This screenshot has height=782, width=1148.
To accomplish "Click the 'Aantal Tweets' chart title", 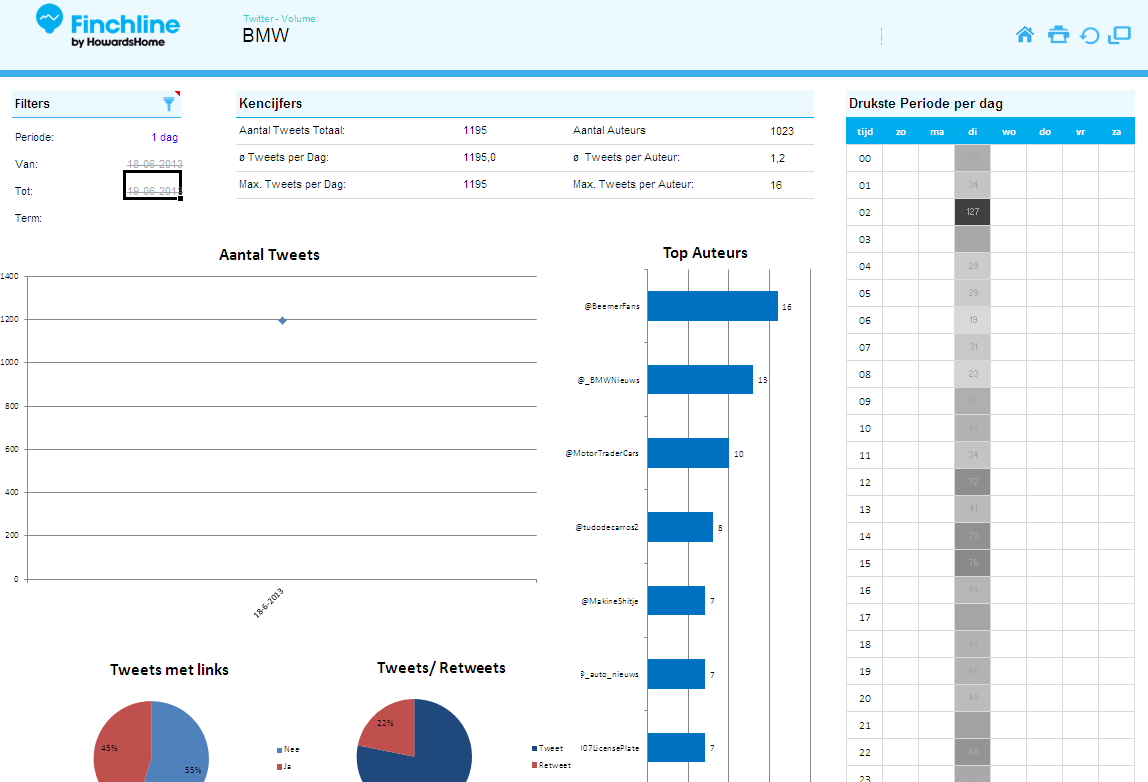I will coord(269,255).
